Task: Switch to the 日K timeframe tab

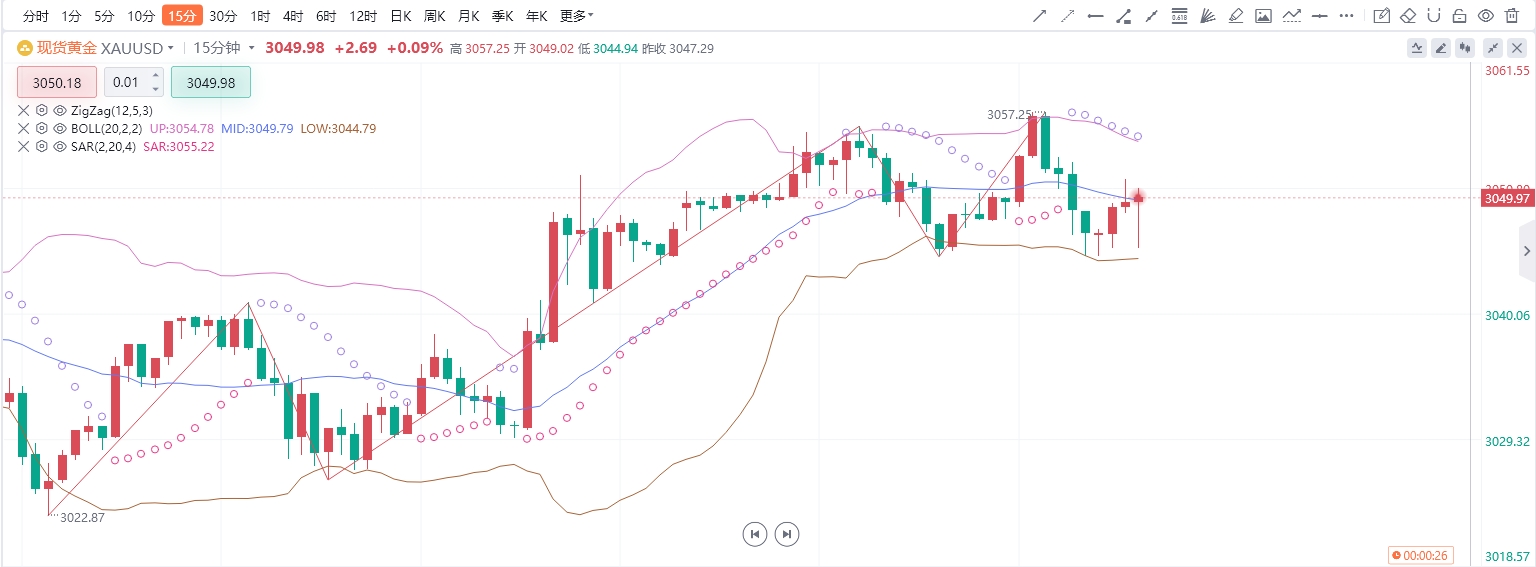Action: tap(401, 16)
